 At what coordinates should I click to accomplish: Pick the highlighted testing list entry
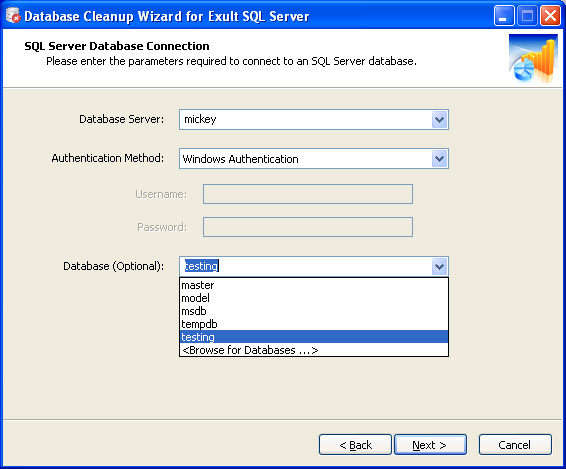click(x=314, y=337)
